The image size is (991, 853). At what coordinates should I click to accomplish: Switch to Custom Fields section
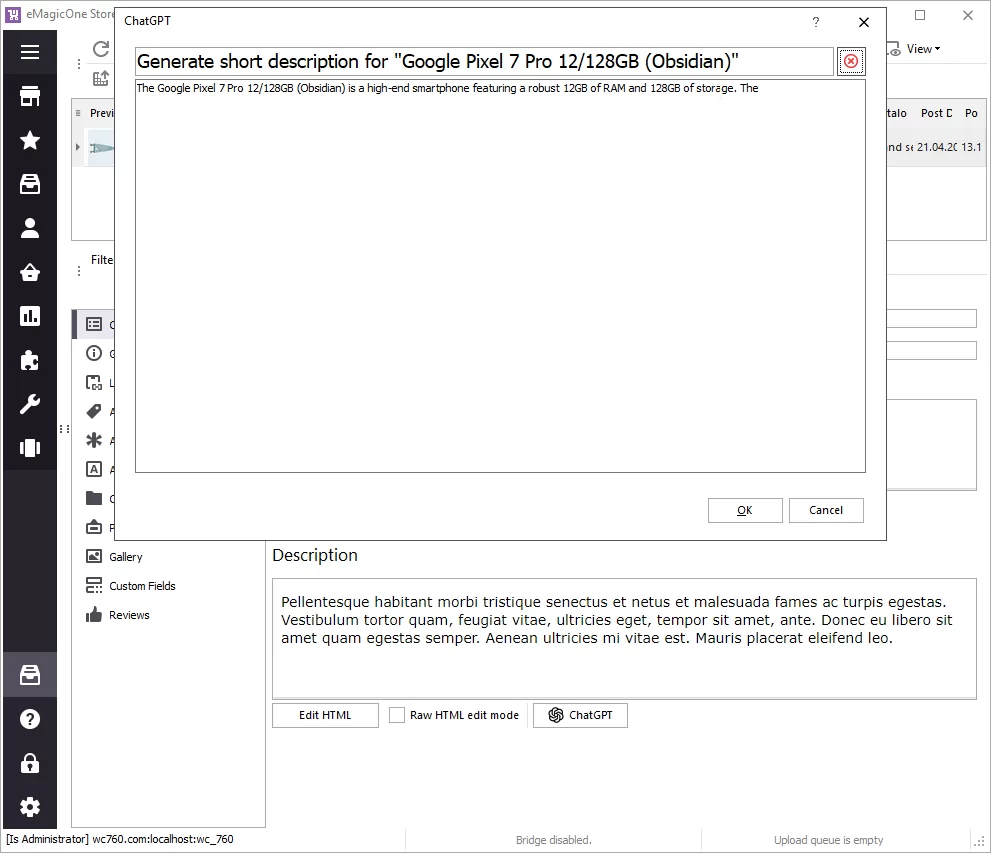141,586
